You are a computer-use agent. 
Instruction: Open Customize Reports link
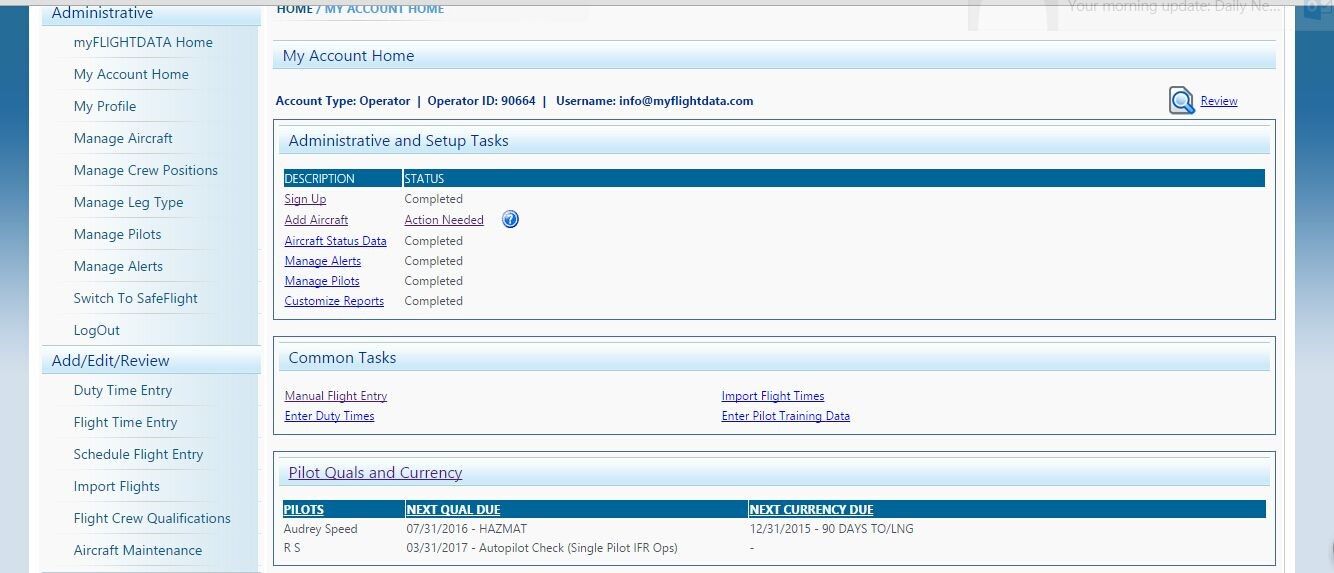[334, 301]
